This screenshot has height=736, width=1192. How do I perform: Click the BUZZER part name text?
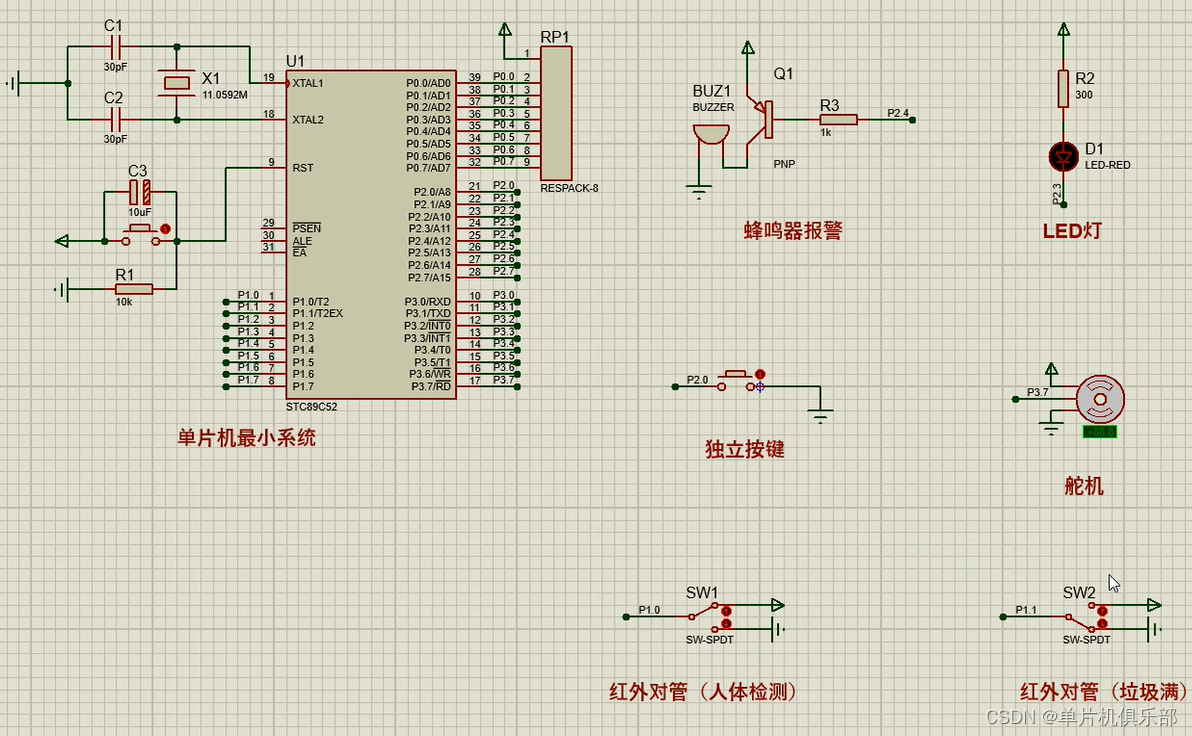coord(713,107)
